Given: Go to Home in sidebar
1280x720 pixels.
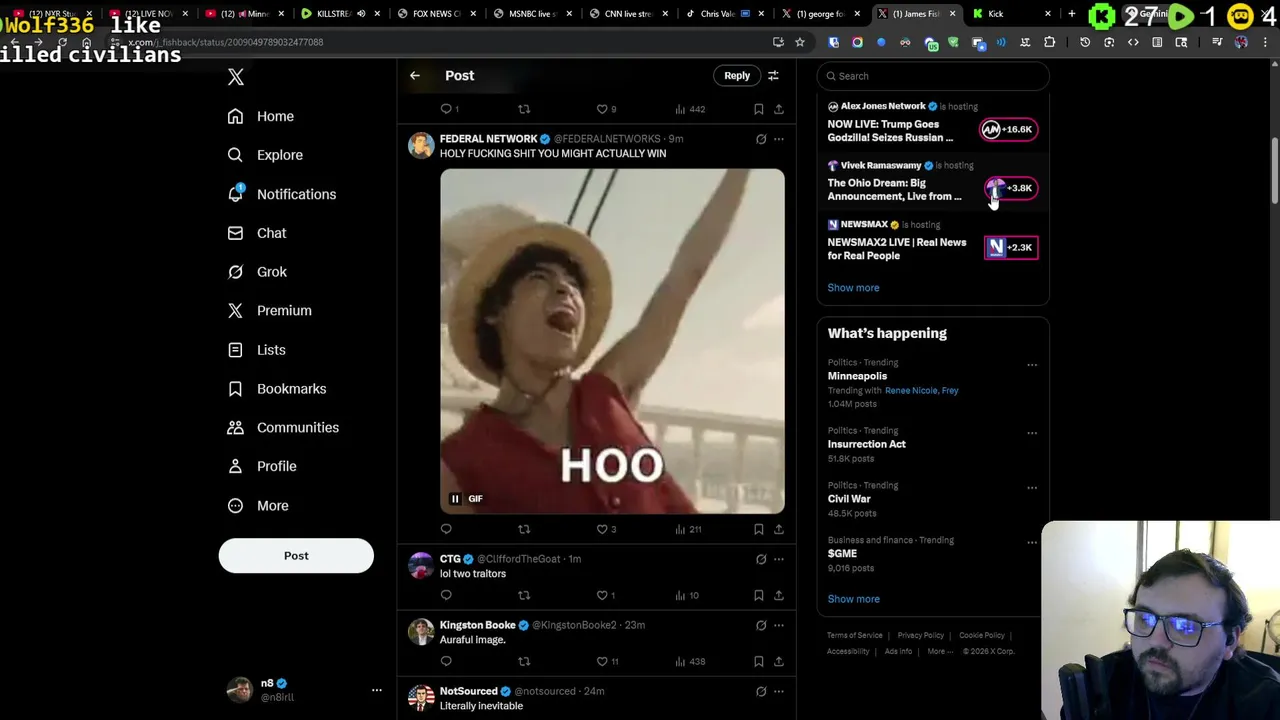Looking at the screenshot, I should (261, 116).
